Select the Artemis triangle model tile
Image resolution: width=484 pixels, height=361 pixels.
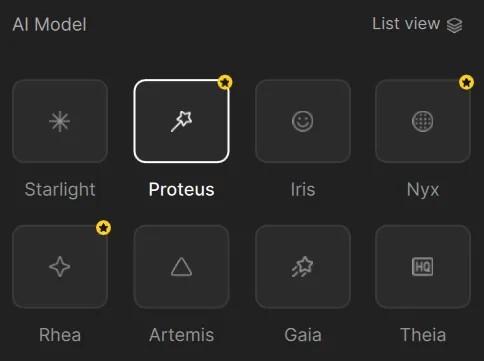point(182,267)
